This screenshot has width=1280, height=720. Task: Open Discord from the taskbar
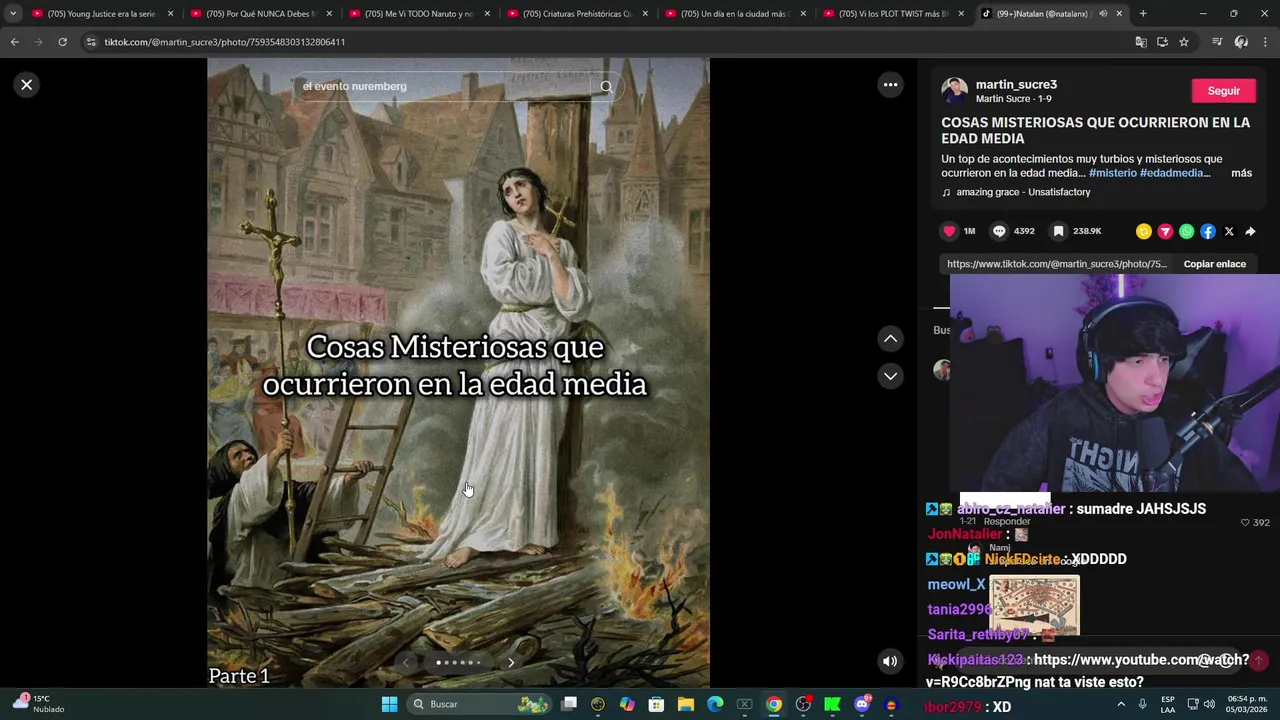pos(862,704)
